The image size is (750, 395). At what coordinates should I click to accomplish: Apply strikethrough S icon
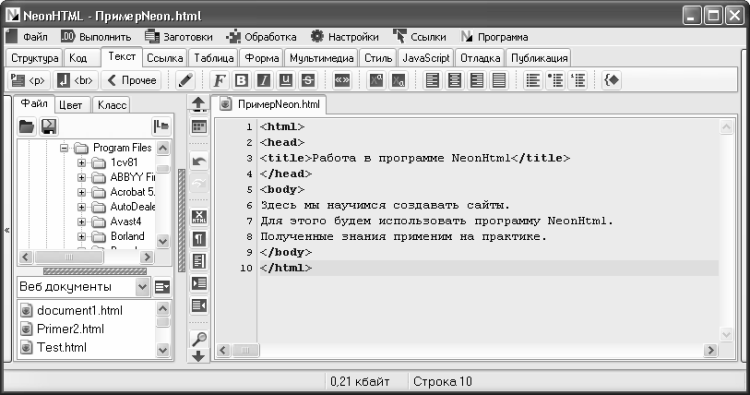pos(308,80)
